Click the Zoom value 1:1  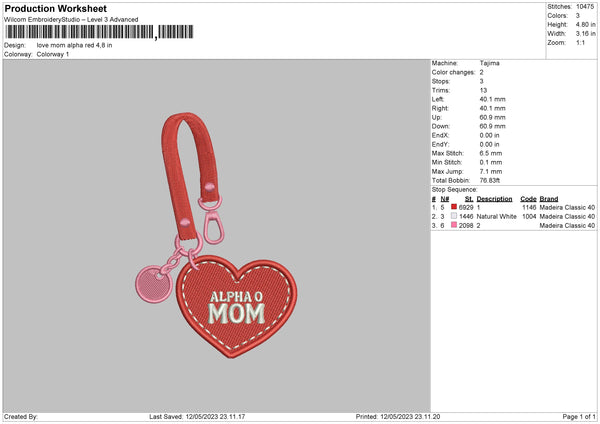580,43
